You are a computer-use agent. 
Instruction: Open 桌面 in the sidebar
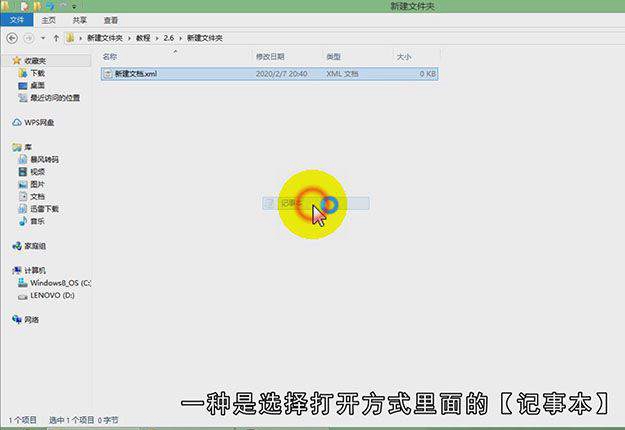(37, 85)
